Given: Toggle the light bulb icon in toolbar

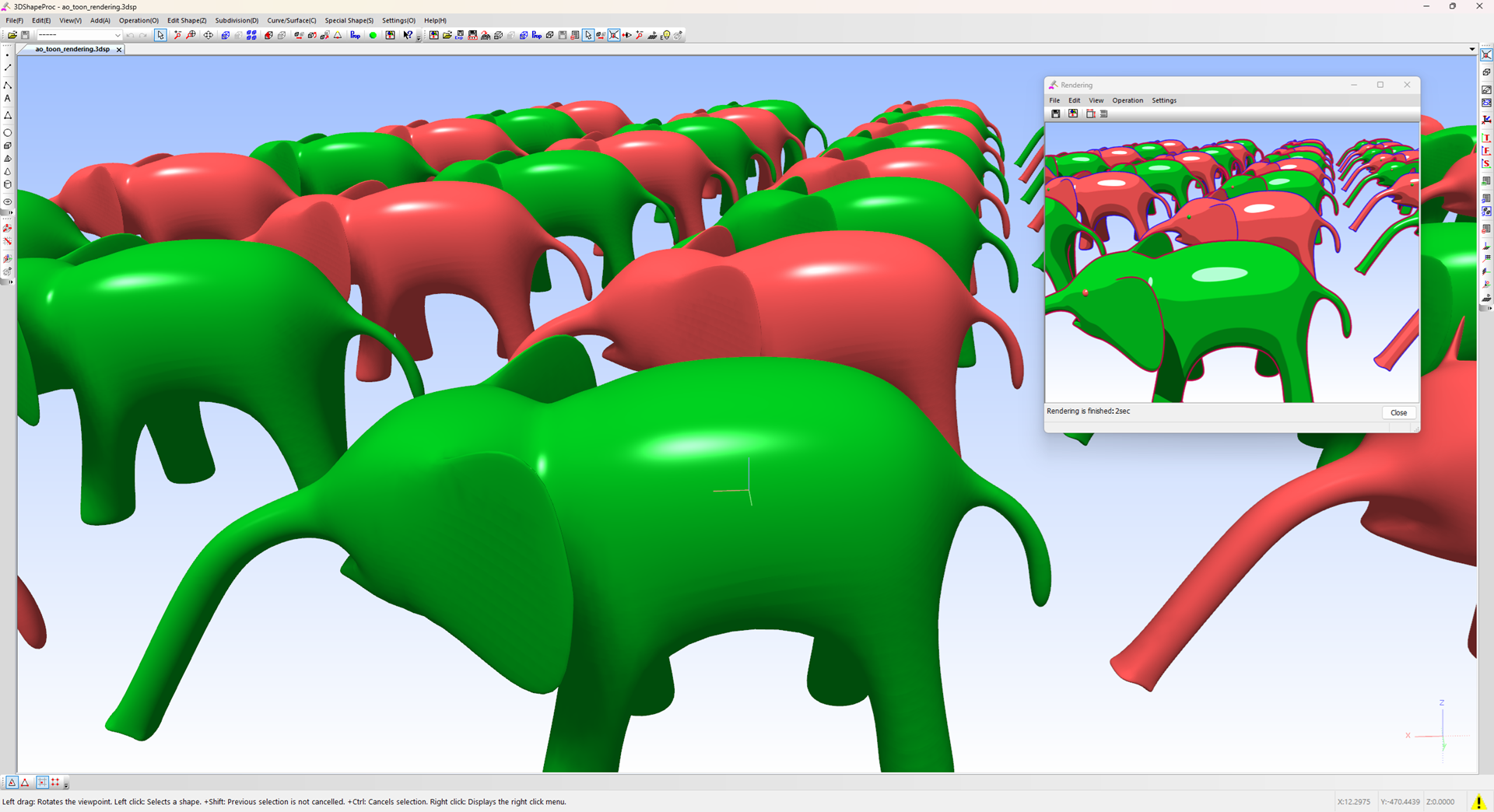Looking at the screenshot, I should (665, 35).
